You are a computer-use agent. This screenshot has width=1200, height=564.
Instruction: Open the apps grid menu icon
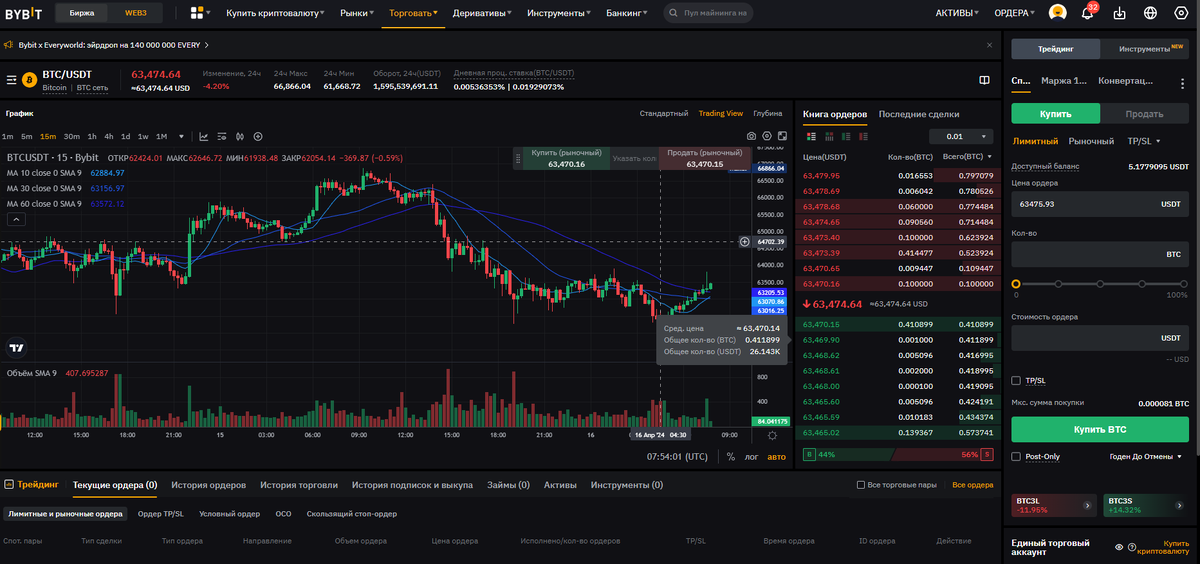click(x=196, y=13)
